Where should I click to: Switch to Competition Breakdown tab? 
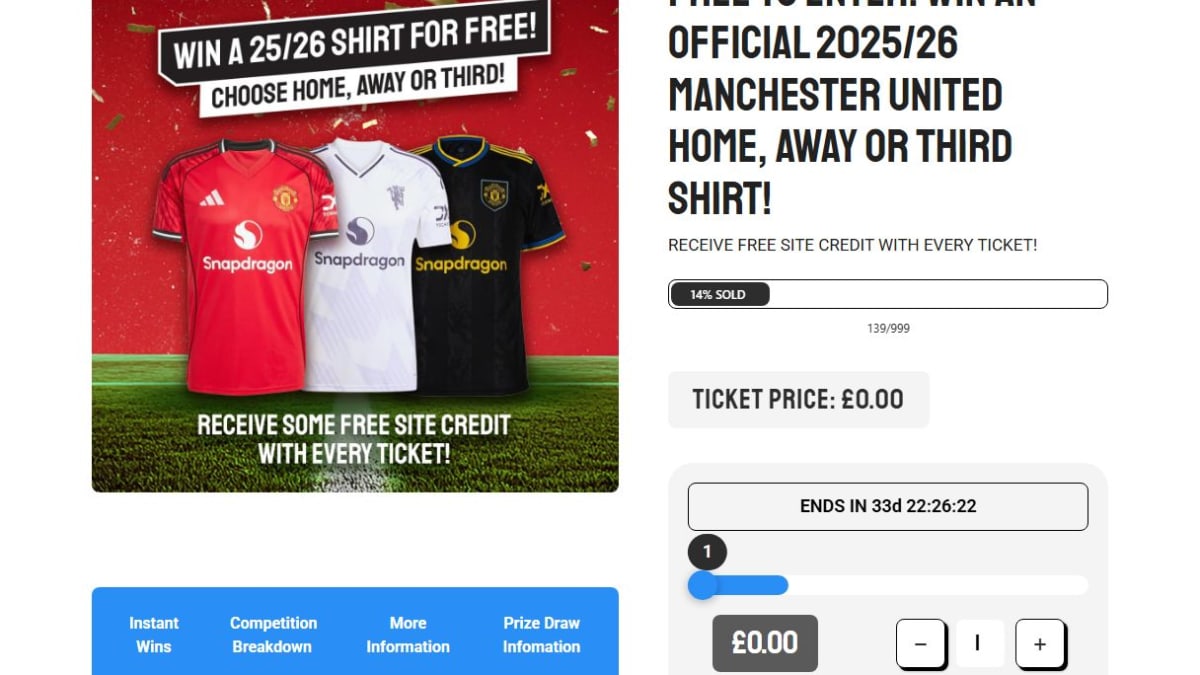pyautogui.click(x=273, y=634)
